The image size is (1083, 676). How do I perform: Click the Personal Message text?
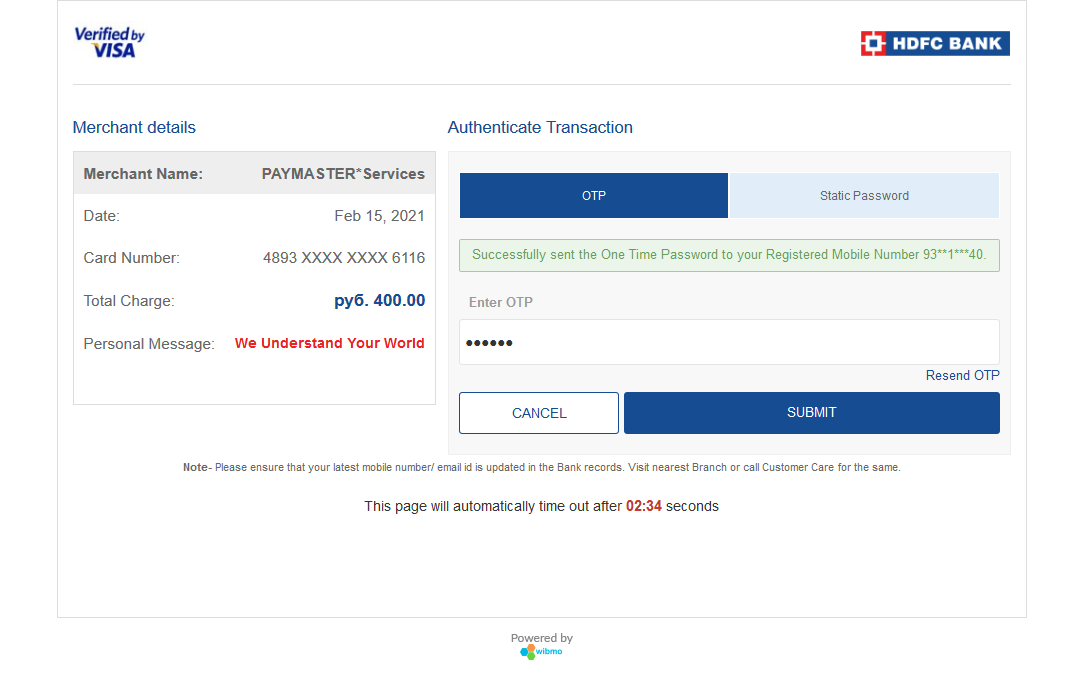point(329,343)
